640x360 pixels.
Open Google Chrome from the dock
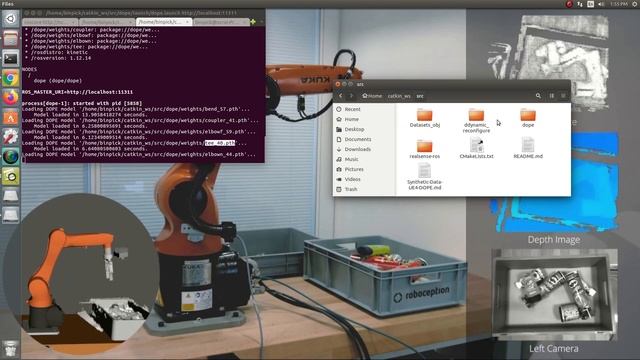11,78
